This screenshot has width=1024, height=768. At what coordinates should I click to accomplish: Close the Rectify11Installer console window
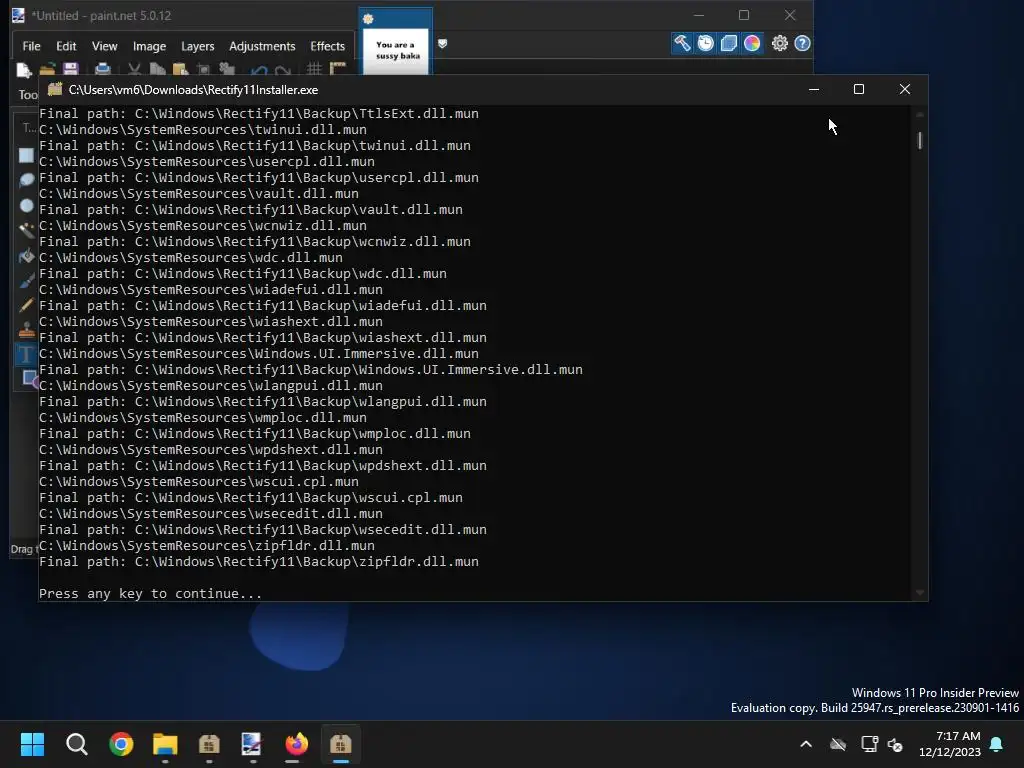click(x=904, y=89)
